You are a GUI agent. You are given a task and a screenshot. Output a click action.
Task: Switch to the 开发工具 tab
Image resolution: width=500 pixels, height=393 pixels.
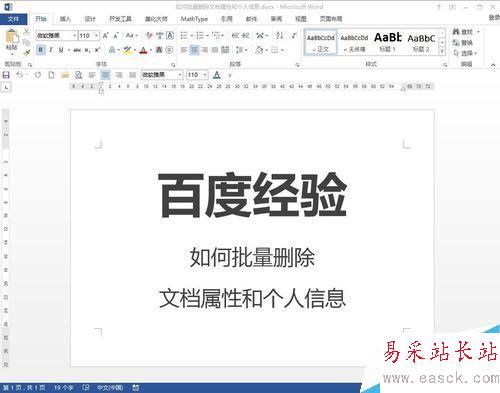tap(120, 19)
